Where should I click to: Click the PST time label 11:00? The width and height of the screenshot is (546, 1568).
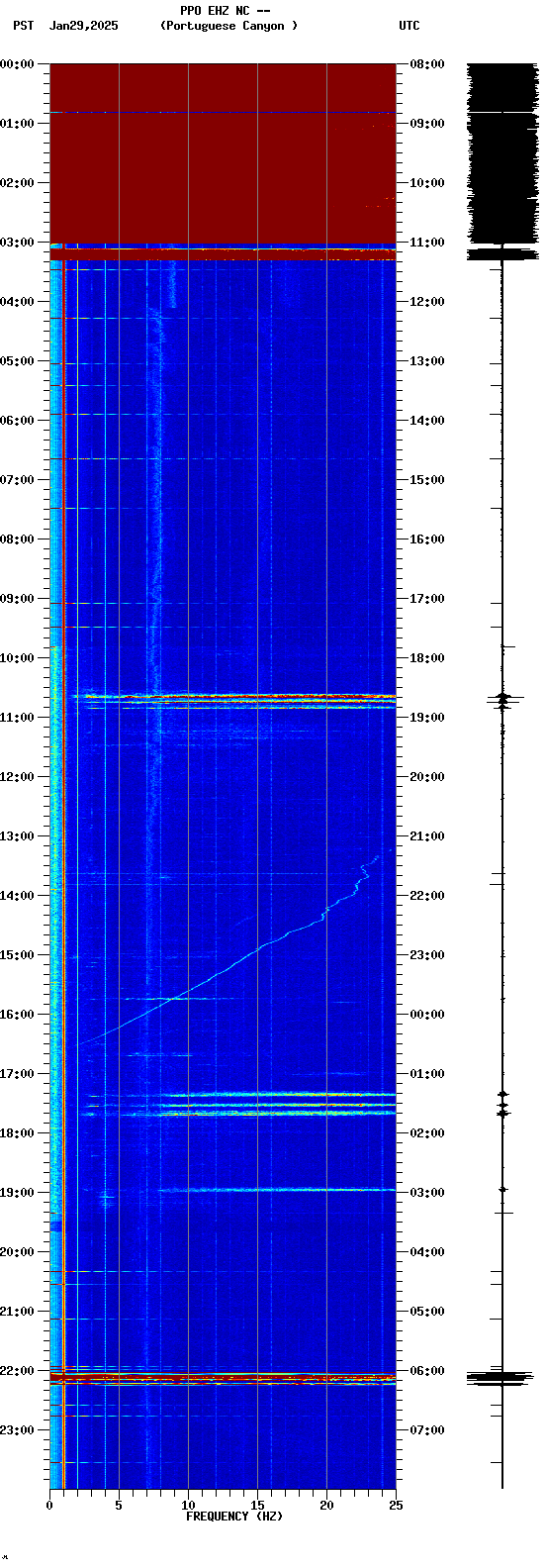coord(18,717)
